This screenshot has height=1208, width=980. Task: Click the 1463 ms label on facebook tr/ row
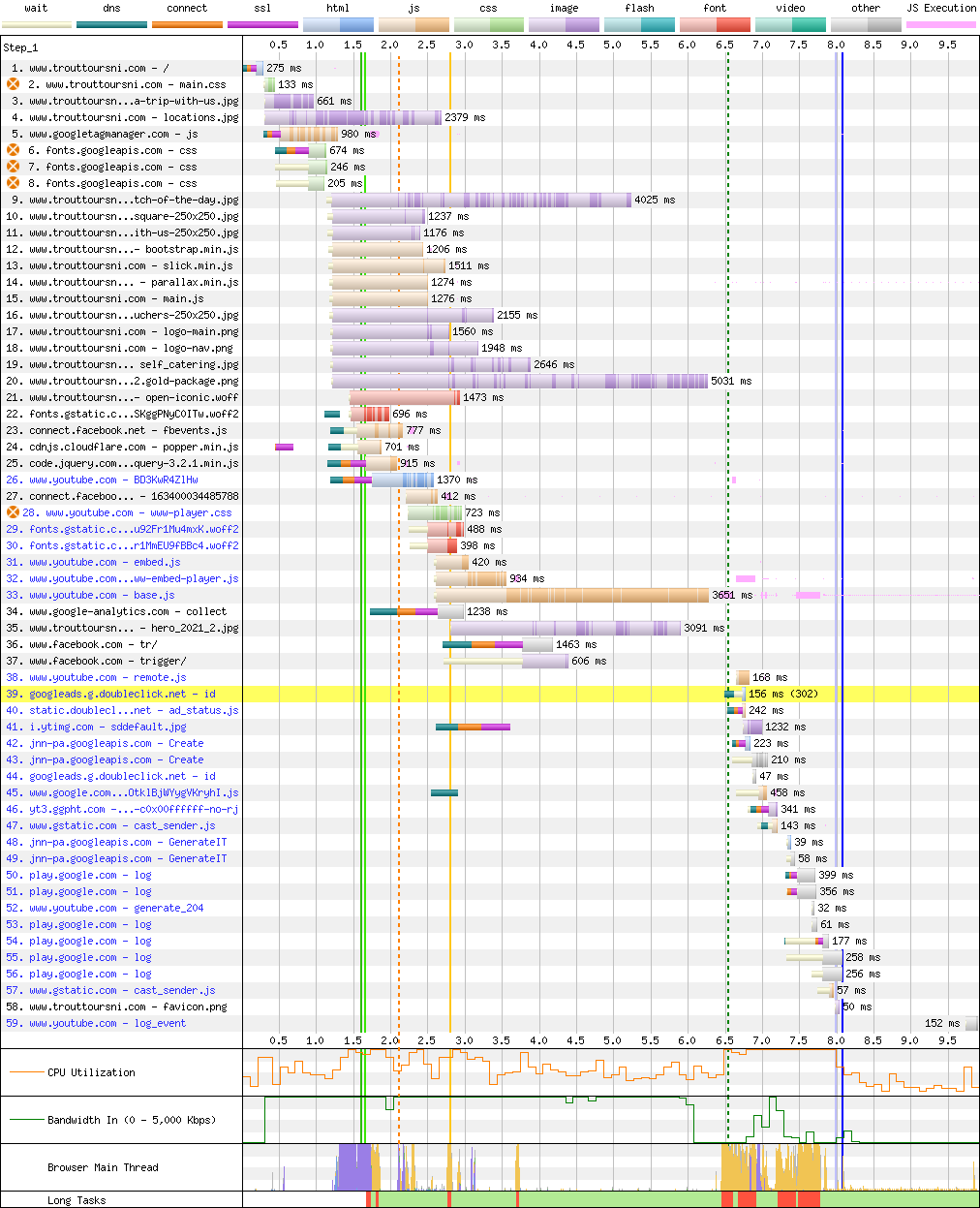point(576,644)
